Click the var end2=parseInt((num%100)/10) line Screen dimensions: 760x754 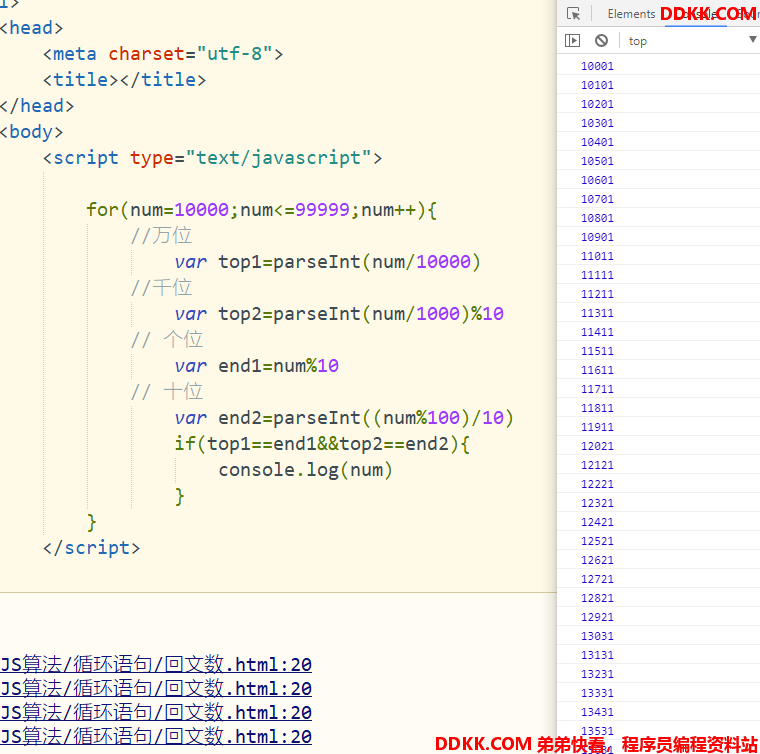click(x=344, y=418)
